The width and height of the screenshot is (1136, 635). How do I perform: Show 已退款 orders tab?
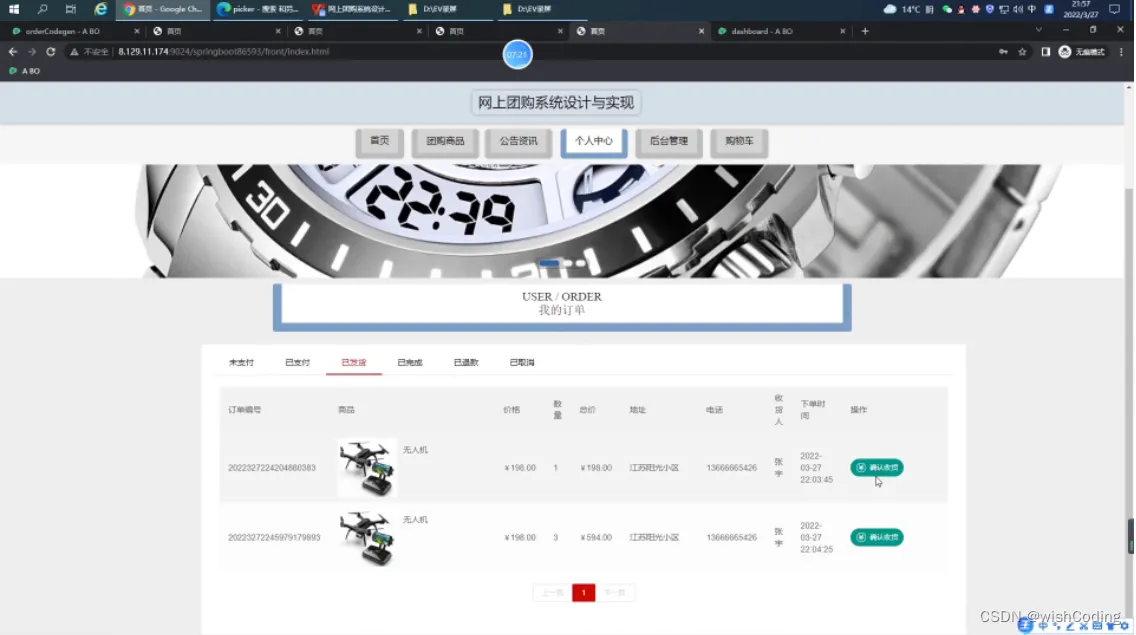466,362
